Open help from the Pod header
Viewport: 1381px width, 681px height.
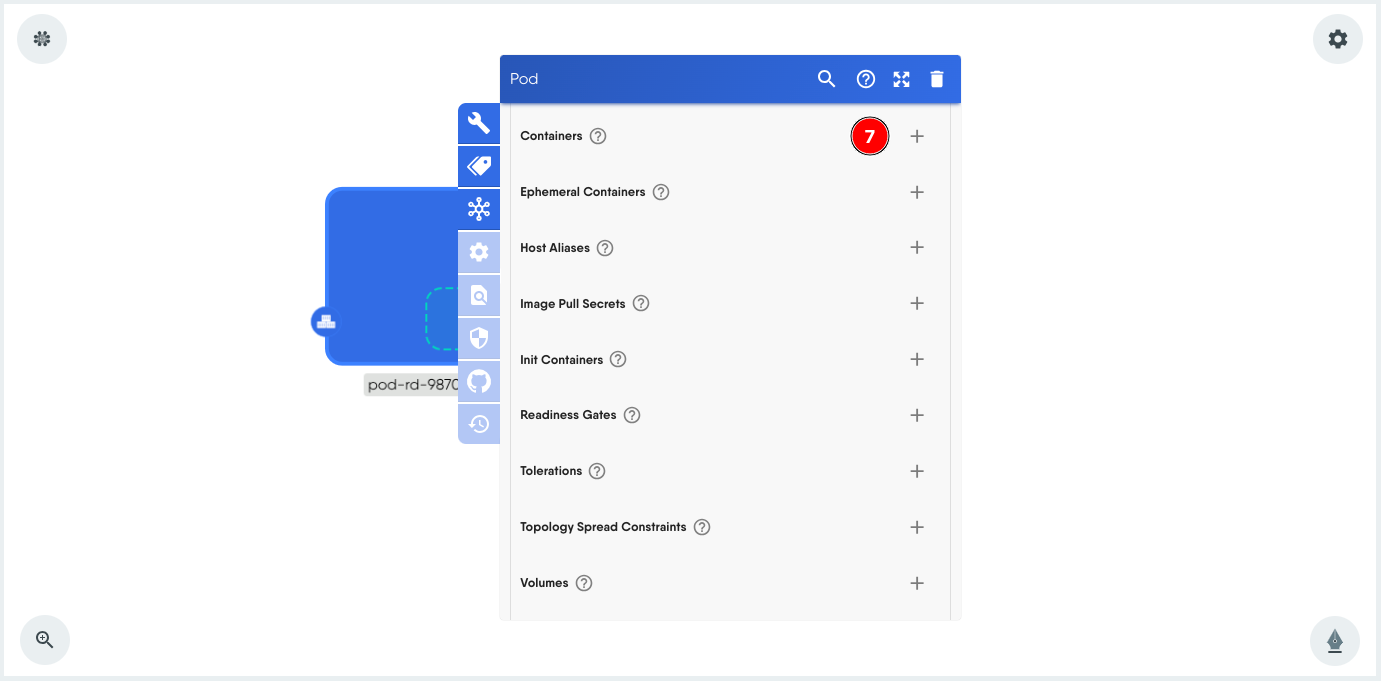pyautogui.click(x=866, y=79)
